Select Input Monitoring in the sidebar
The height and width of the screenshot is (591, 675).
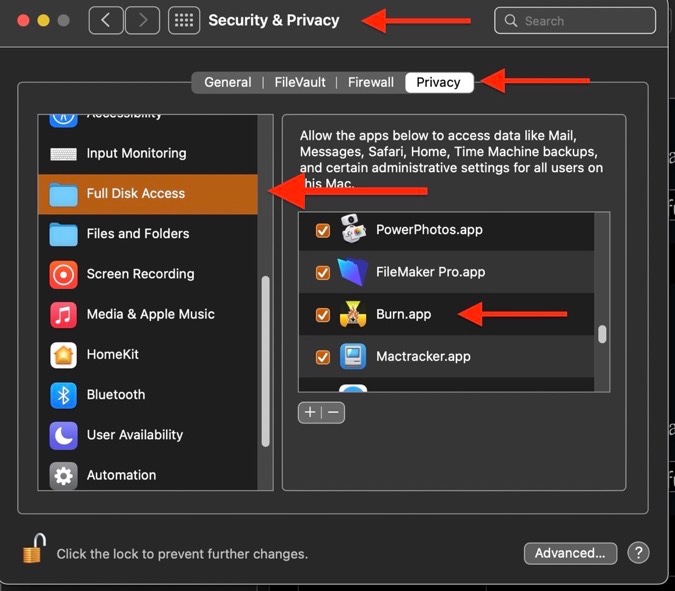coord(148,153)
